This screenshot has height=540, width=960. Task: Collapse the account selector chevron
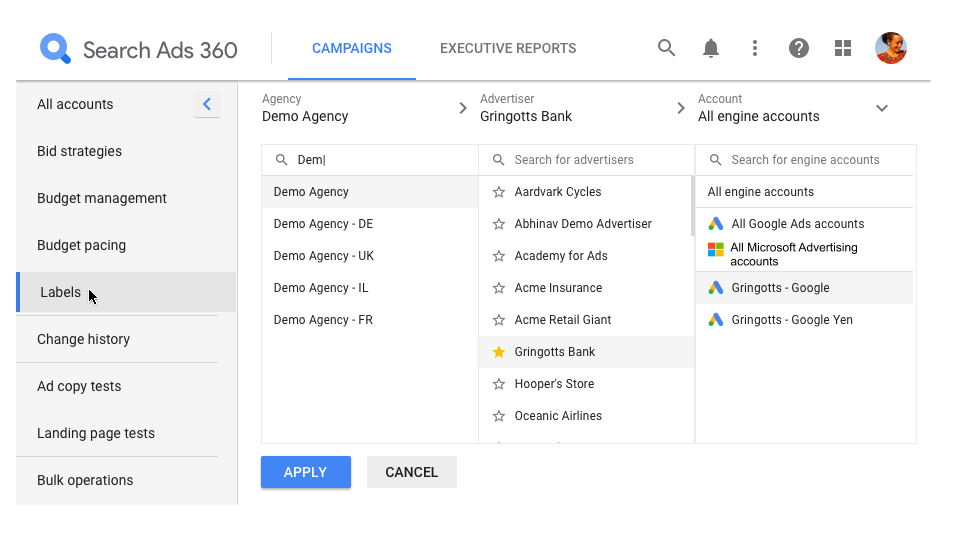coord(882,108)
